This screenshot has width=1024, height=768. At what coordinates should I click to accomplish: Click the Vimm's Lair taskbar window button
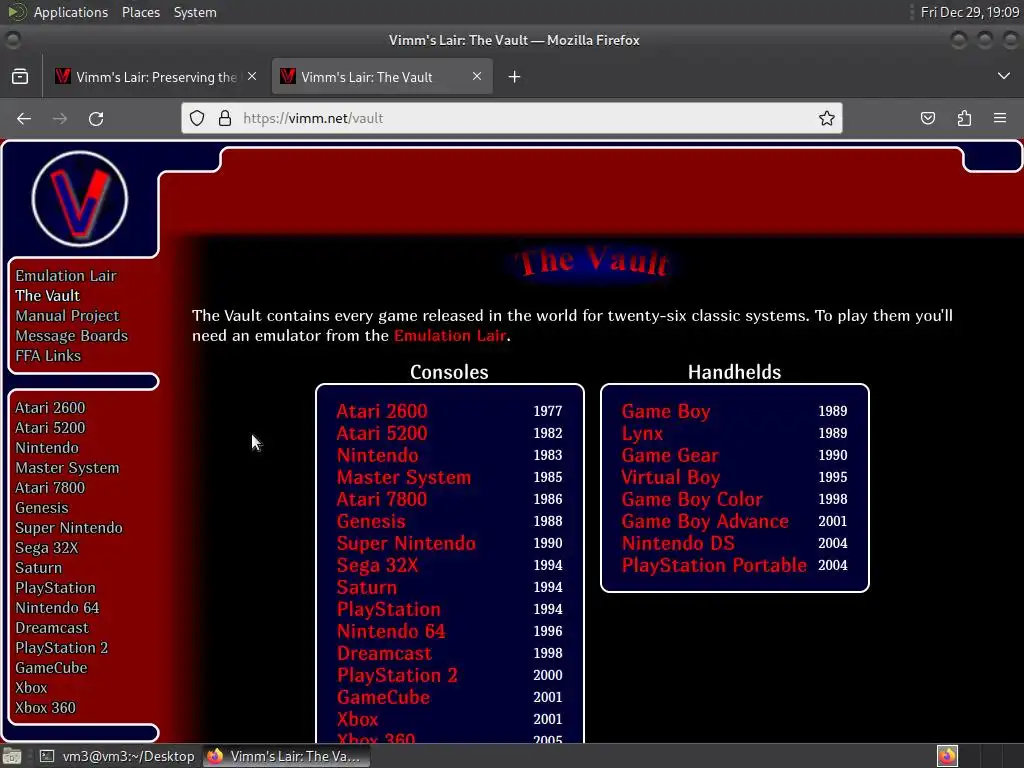pyautogui.click(x=286, y=756)
